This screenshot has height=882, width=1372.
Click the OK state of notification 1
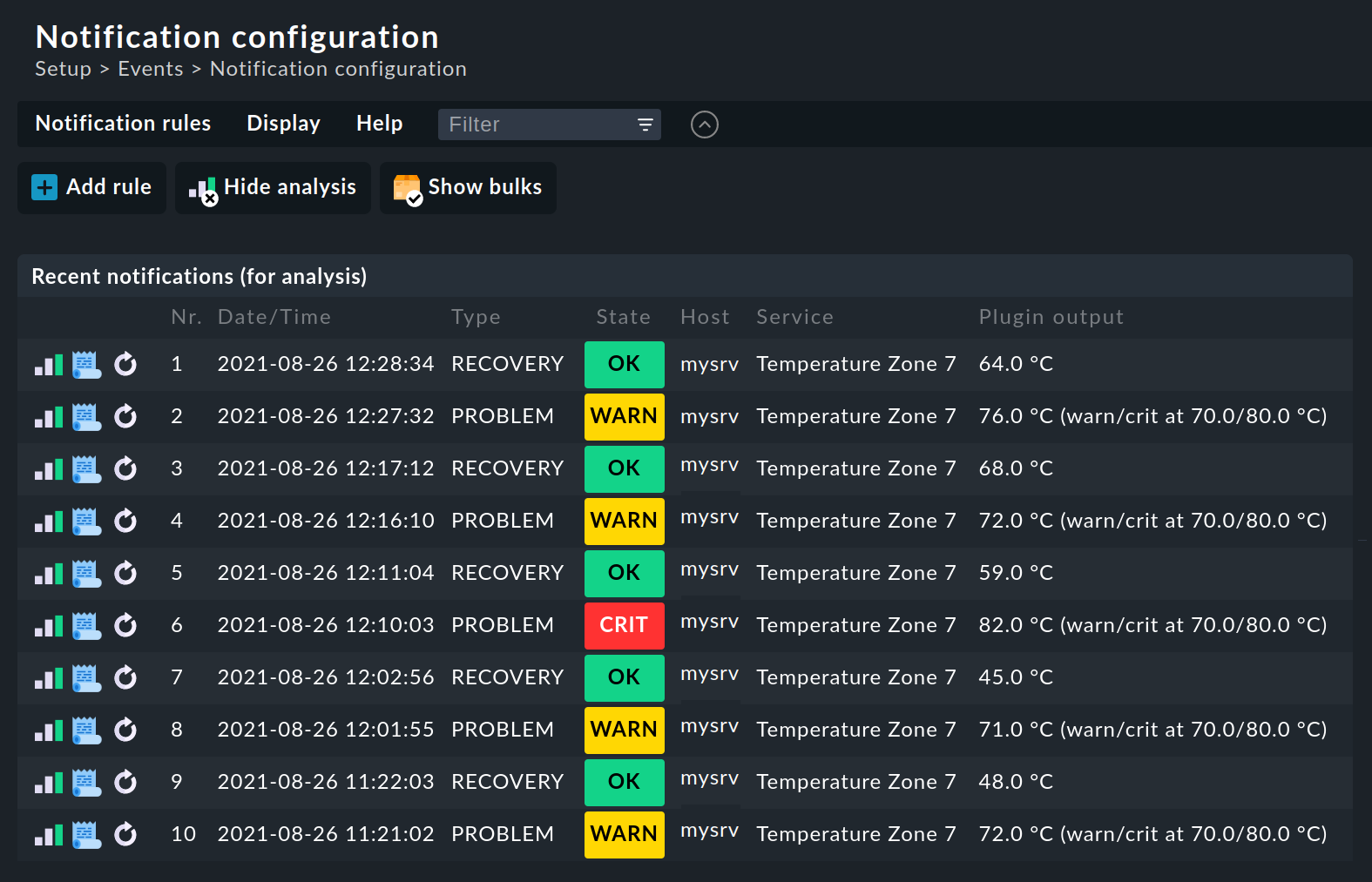[x=624, y=364]
